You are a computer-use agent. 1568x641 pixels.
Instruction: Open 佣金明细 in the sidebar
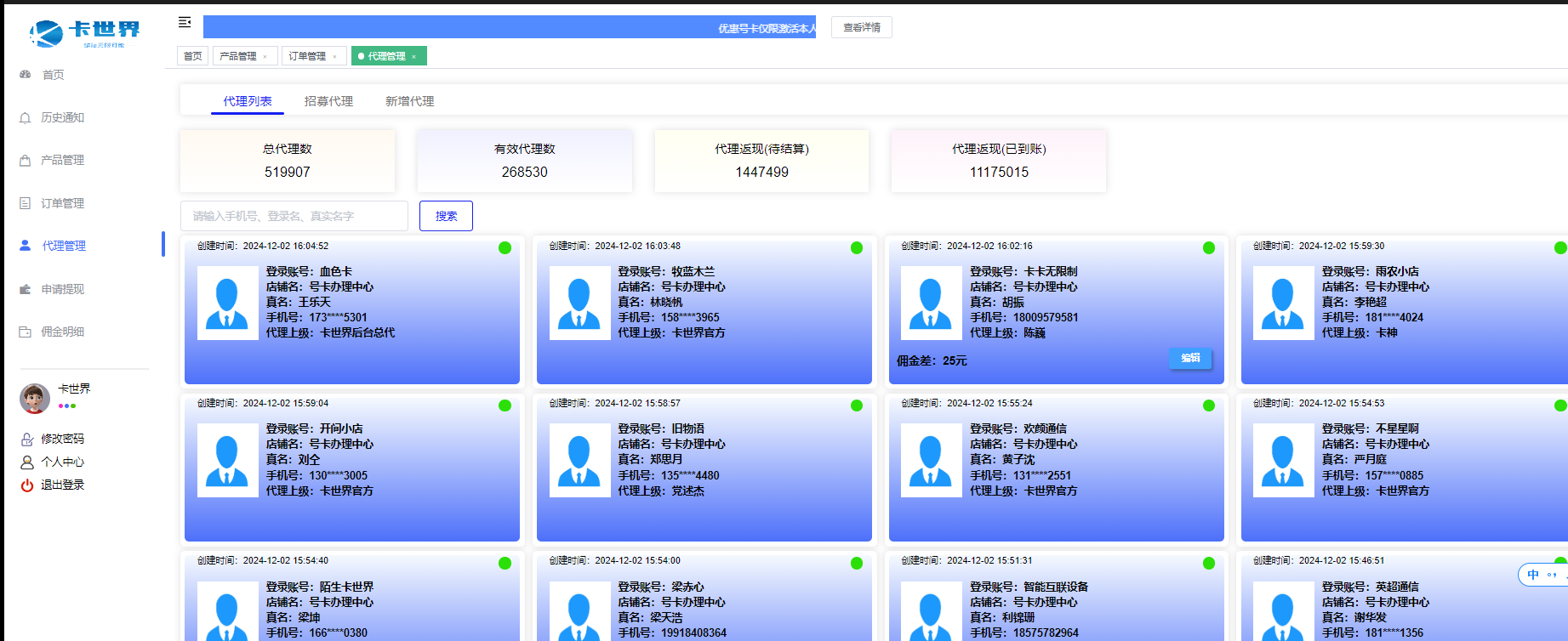coord(63,332)
